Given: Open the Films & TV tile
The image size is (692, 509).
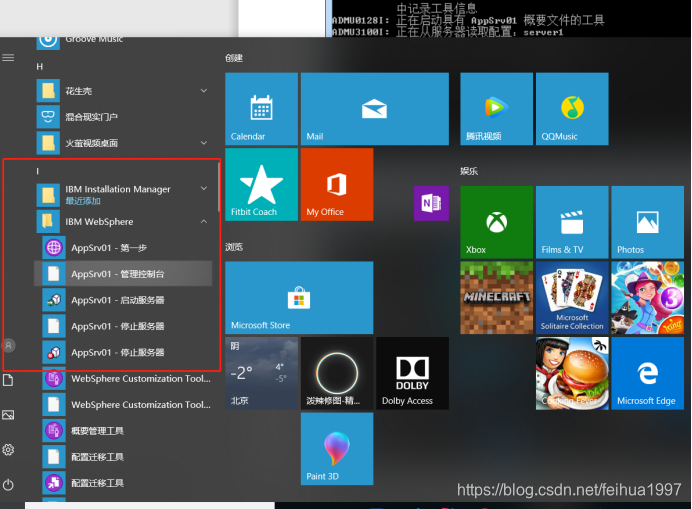Looking at the screenshot, I should (x=572, y=222).
